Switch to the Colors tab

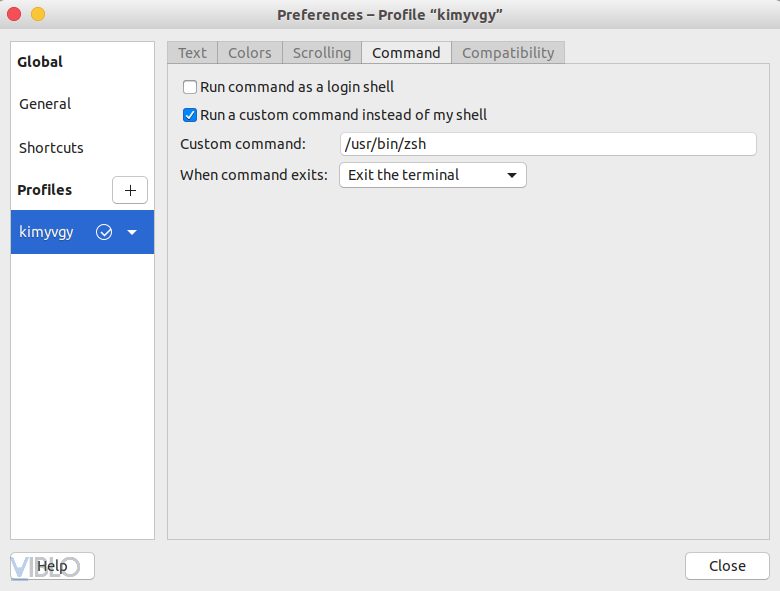(x=249, y=53)
